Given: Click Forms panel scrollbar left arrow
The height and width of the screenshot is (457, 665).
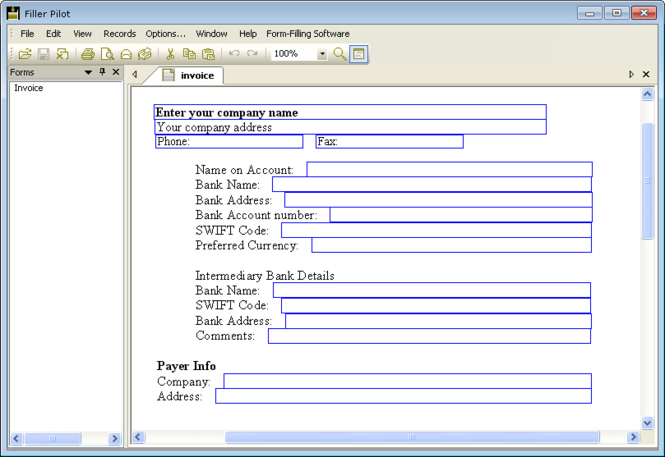Looking at the screenshot, I should 16,438.
